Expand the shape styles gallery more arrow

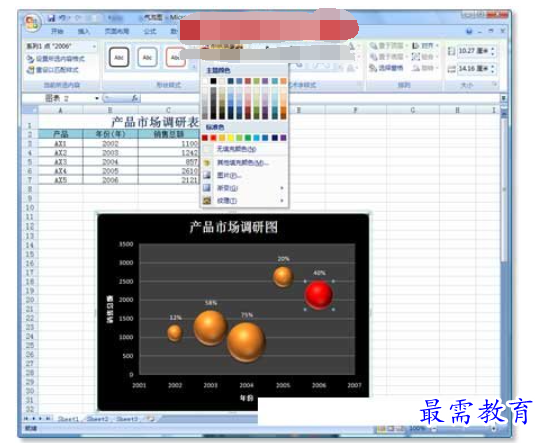coord(194,66)
